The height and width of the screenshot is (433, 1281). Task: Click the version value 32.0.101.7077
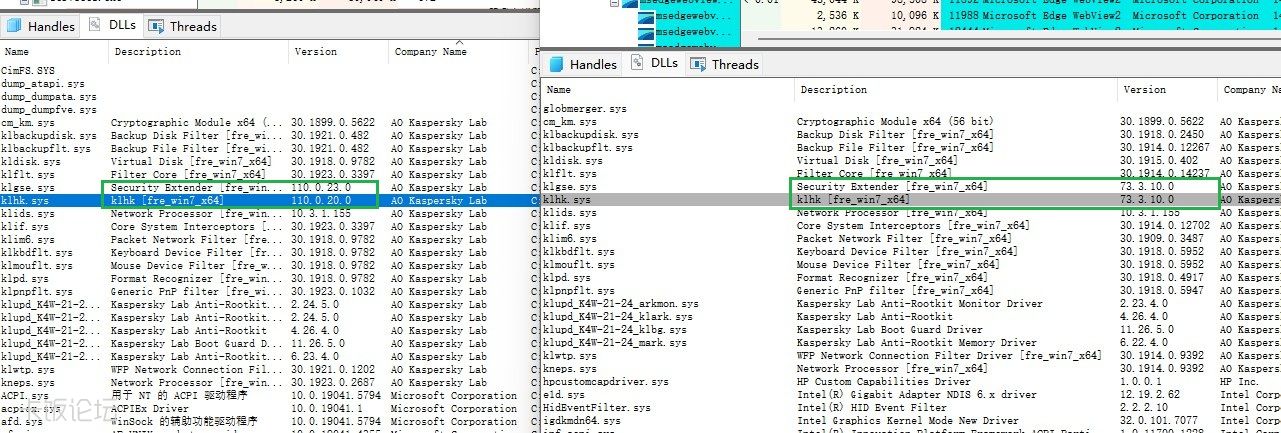(1159, 420)
